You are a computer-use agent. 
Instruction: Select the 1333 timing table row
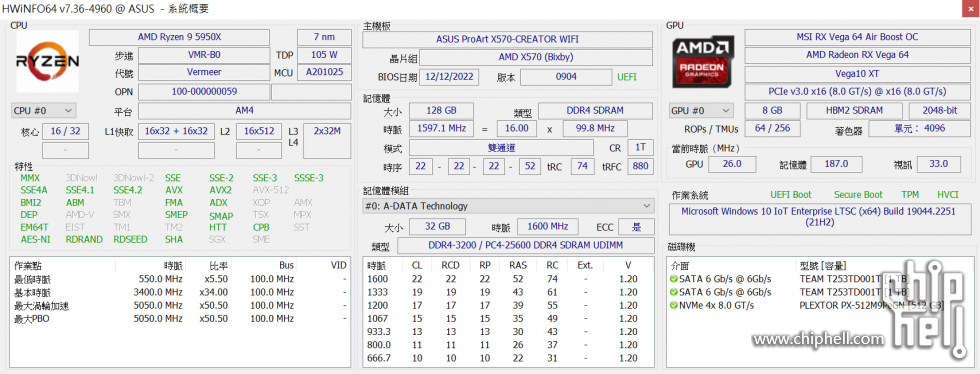pos(508,292)
